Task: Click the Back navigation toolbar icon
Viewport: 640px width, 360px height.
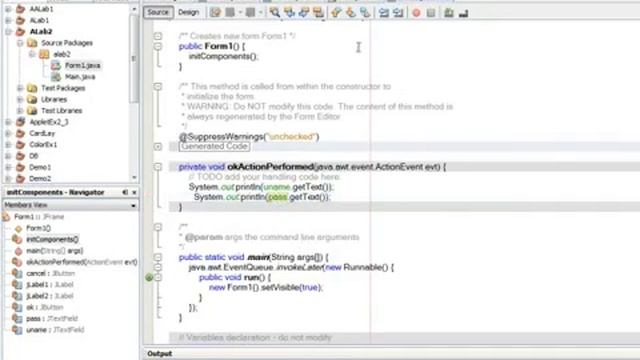Action: [x=230, y=13]
